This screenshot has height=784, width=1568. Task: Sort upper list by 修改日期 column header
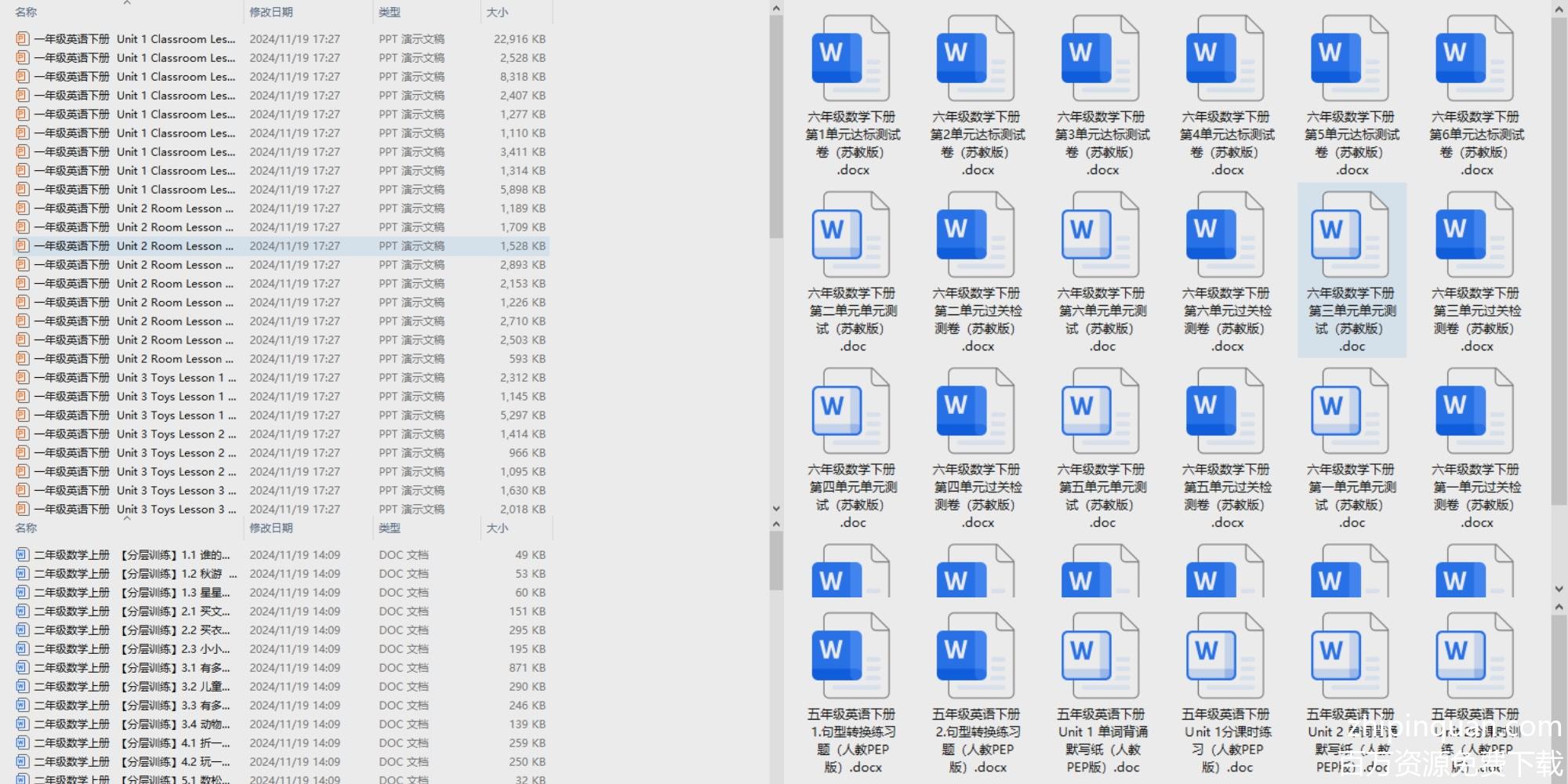[x=271, y=12]
